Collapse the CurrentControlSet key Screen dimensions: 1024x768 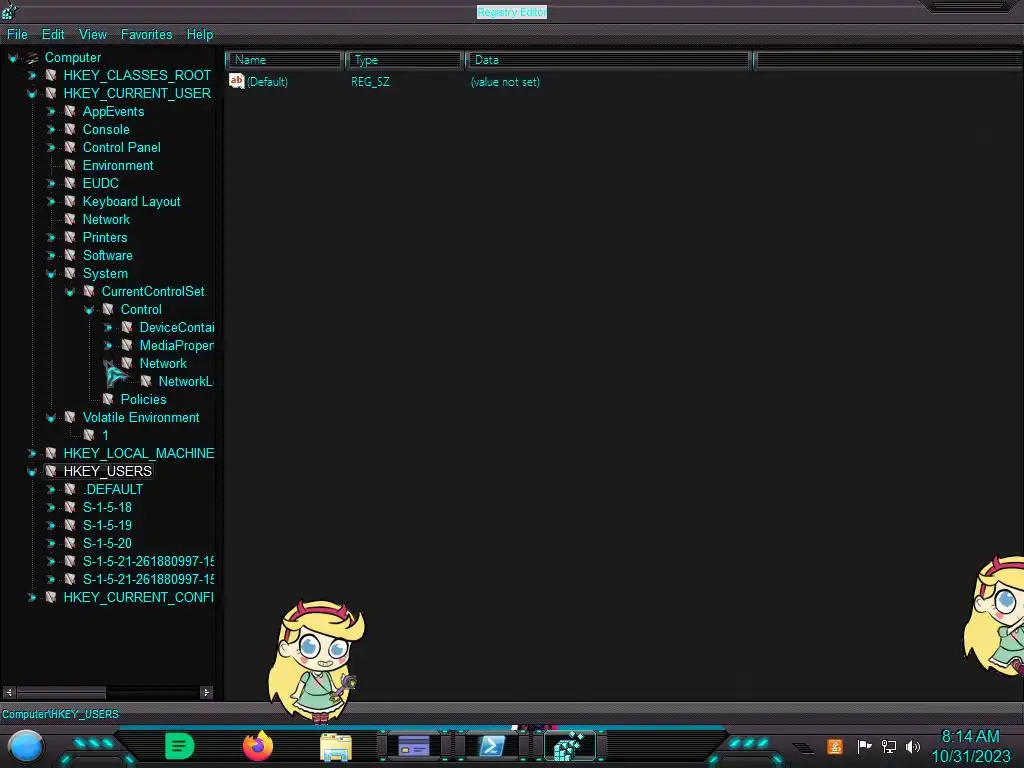(70, 292)
